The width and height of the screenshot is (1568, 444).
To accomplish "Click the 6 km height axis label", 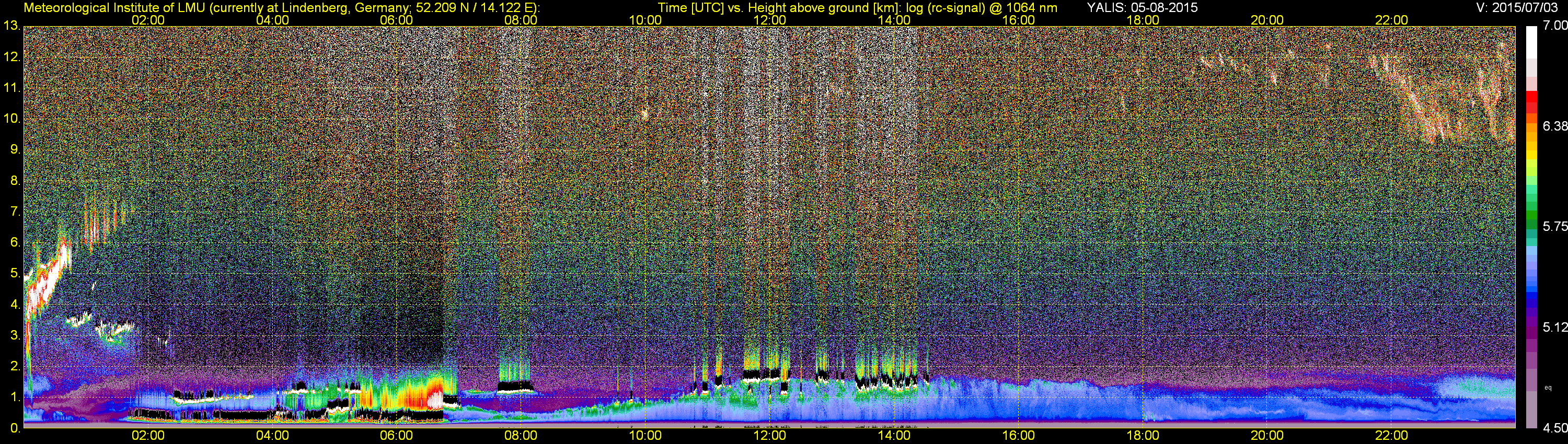I will [x=15, y=243].
